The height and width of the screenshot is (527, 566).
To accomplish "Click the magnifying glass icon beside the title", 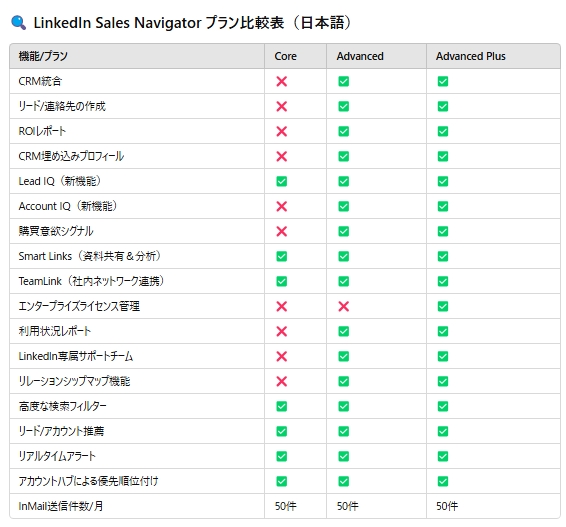I will coord(18,22).
